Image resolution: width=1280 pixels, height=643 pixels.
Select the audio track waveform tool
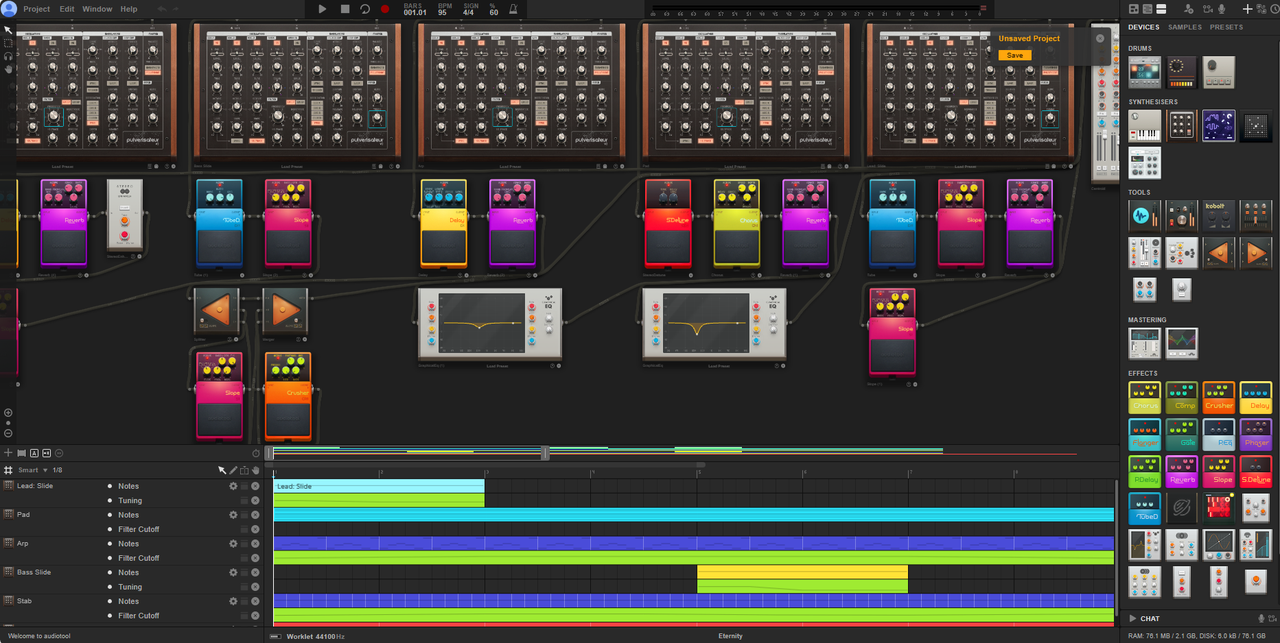[1145, 216]
